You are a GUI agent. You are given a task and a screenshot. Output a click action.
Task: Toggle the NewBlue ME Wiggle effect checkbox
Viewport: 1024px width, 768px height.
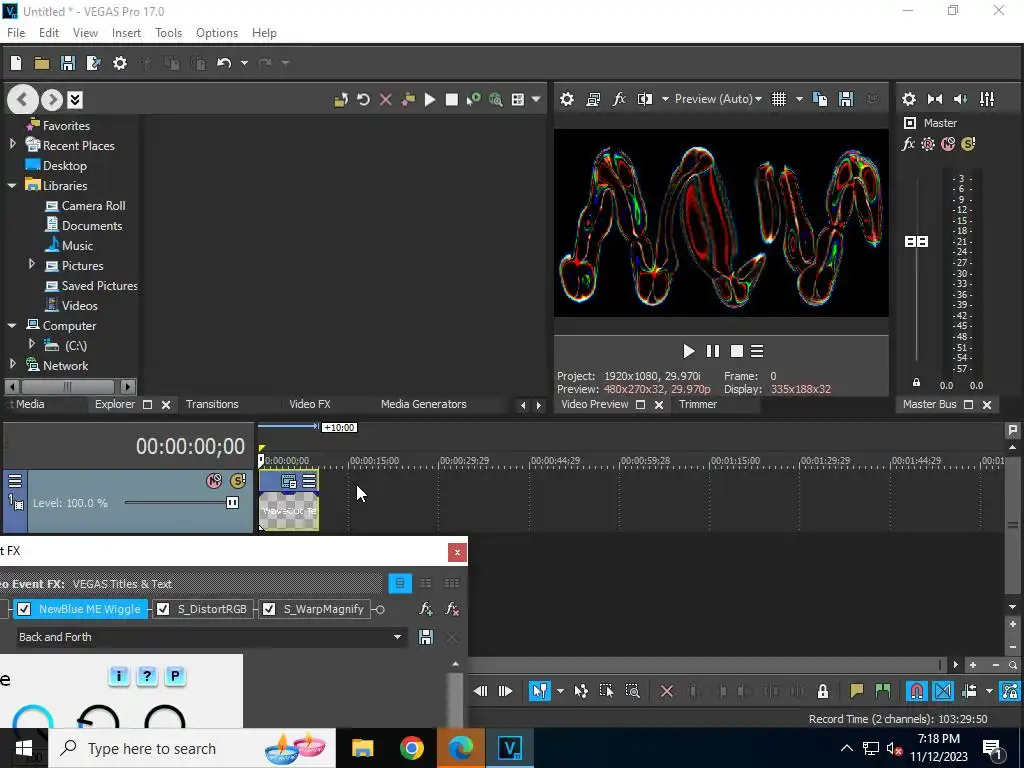click(x=24, y=609)
